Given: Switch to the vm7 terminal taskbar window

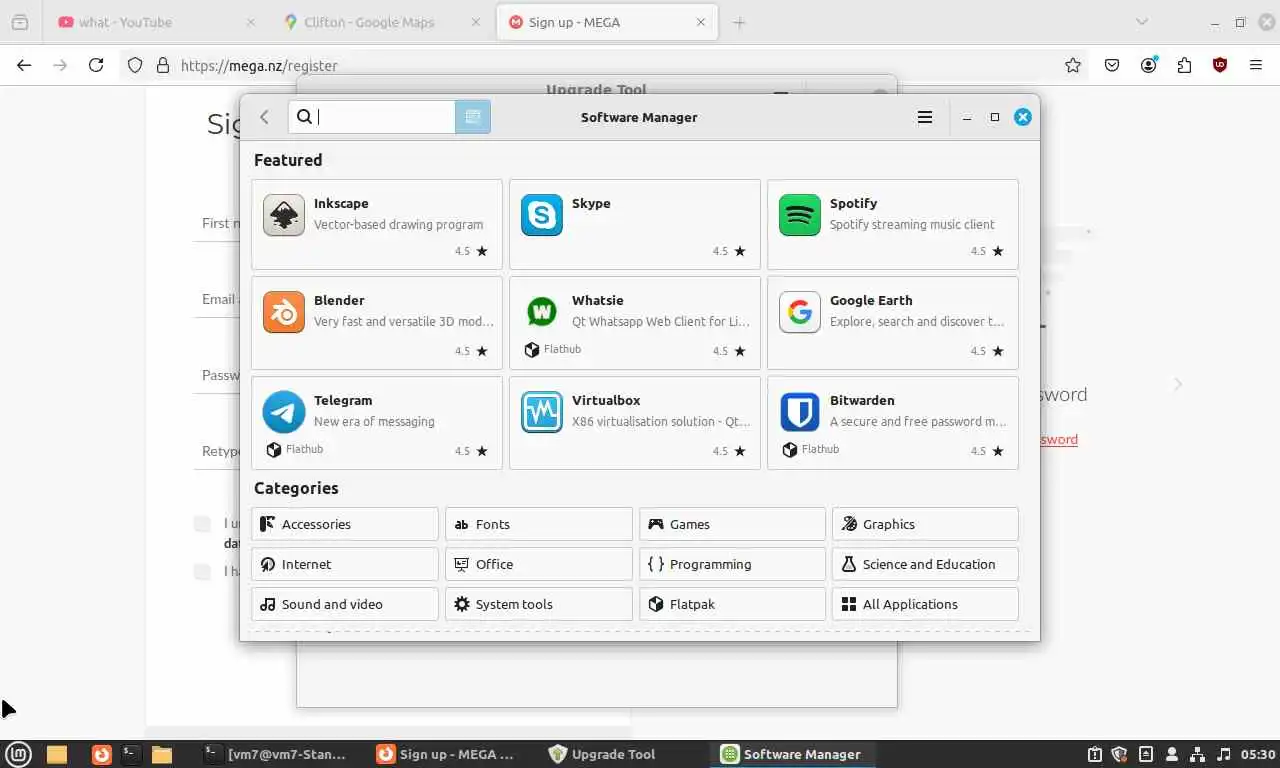Looking at the screenshot, I should 275,754.
